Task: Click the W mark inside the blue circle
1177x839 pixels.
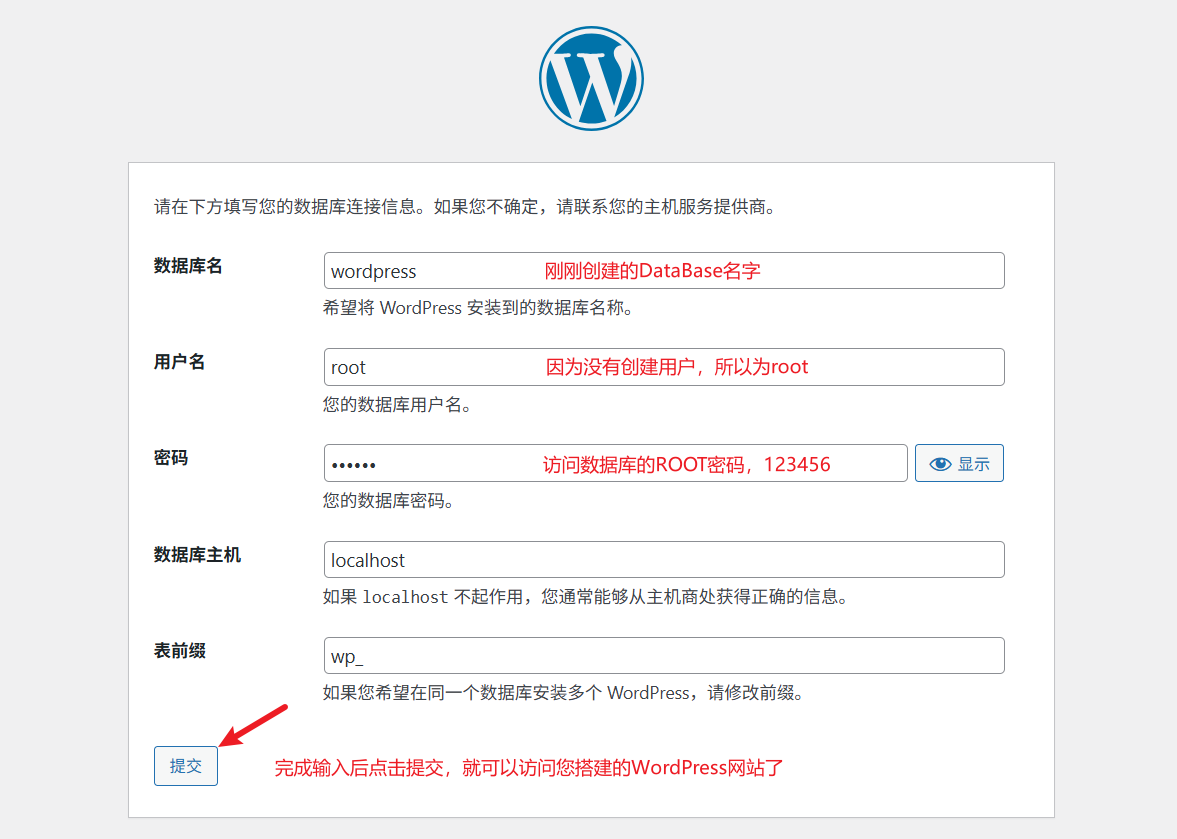Action: click(x=590, y=77)
